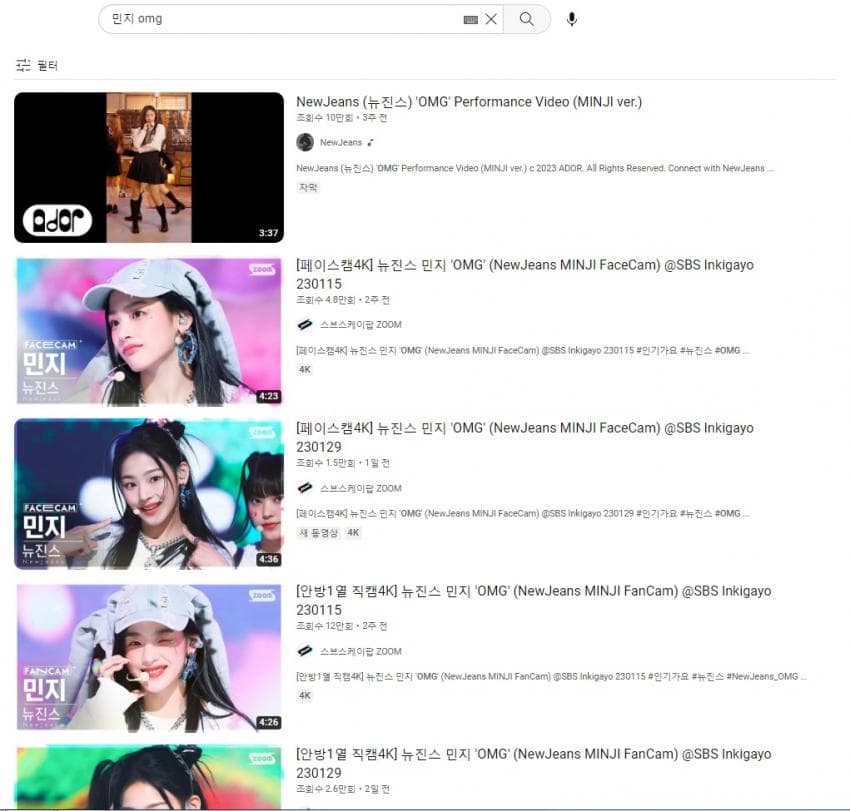The image size is (850, 811).
Task: Click the FanCam 230115 description with #NewJeans_OMG
Action: point(552,677)
